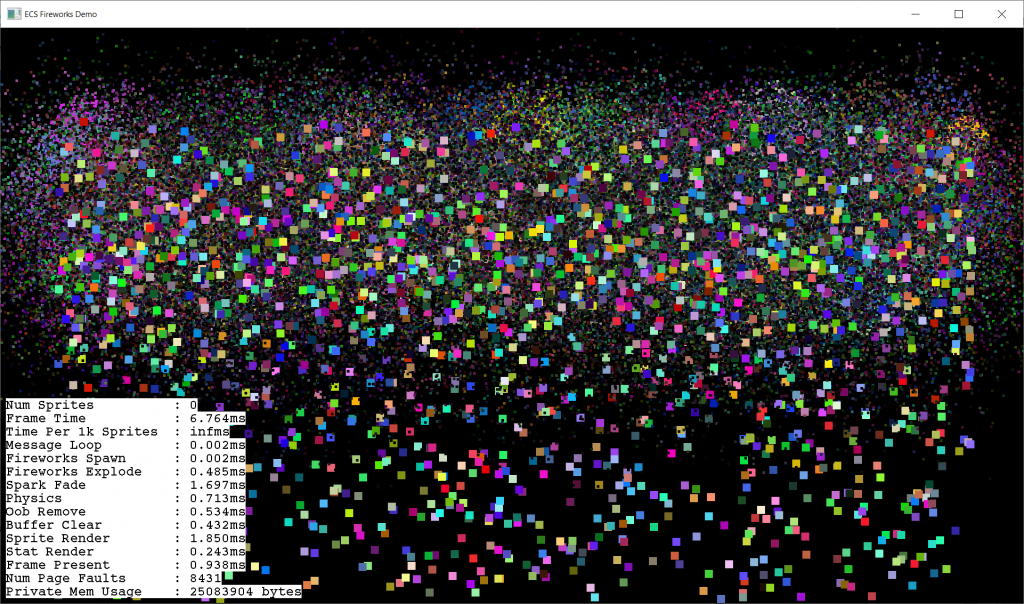The height and width of the screenshot is (604, 1024).
Task: Select the Num Page Faults line
Action: point(114,578)
